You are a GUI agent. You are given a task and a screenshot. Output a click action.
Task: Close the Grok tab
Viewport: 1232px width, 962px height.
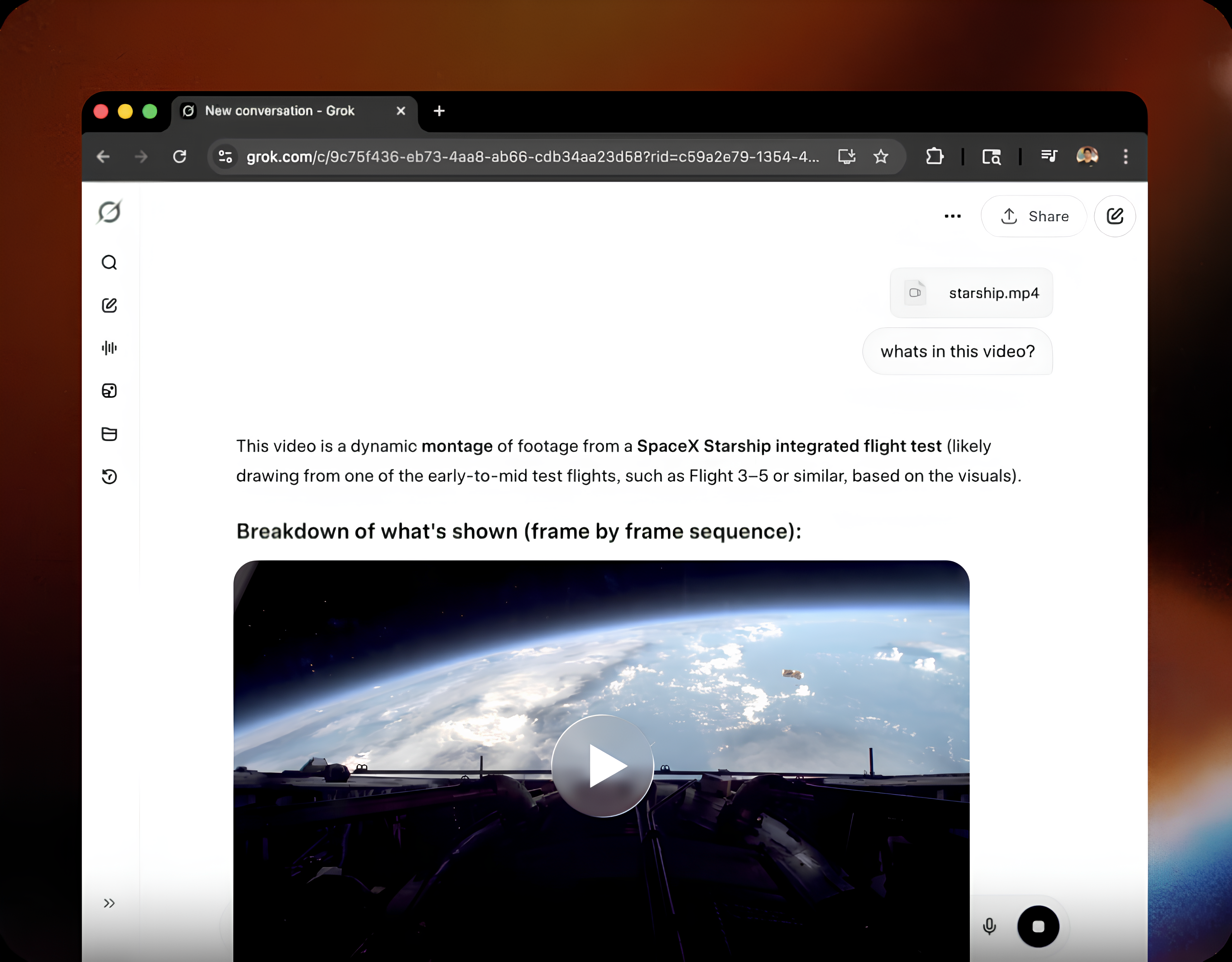pyautogui.click(x=401, y=111)
